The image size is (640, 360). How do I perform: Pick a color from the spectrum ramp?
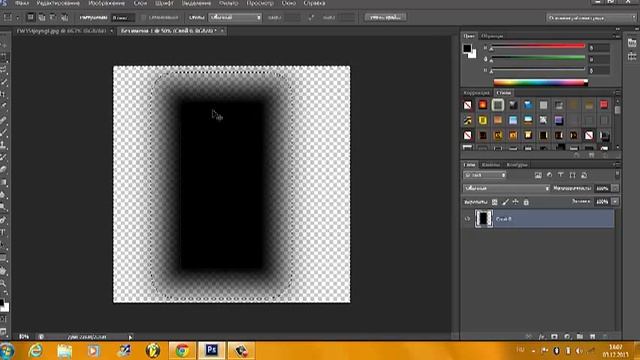[x=540, y=82]
